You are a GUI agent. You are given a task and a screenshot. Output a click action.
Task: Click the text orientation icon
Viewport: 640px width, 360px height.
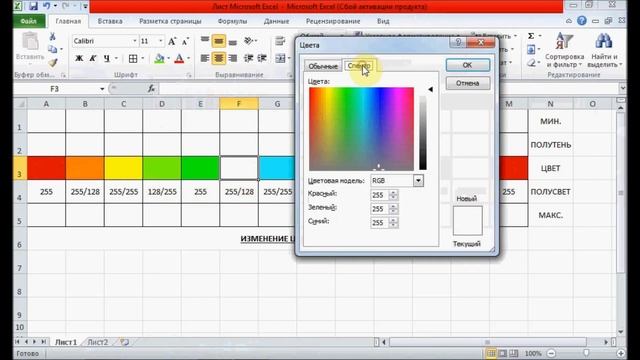click(249, 41)
